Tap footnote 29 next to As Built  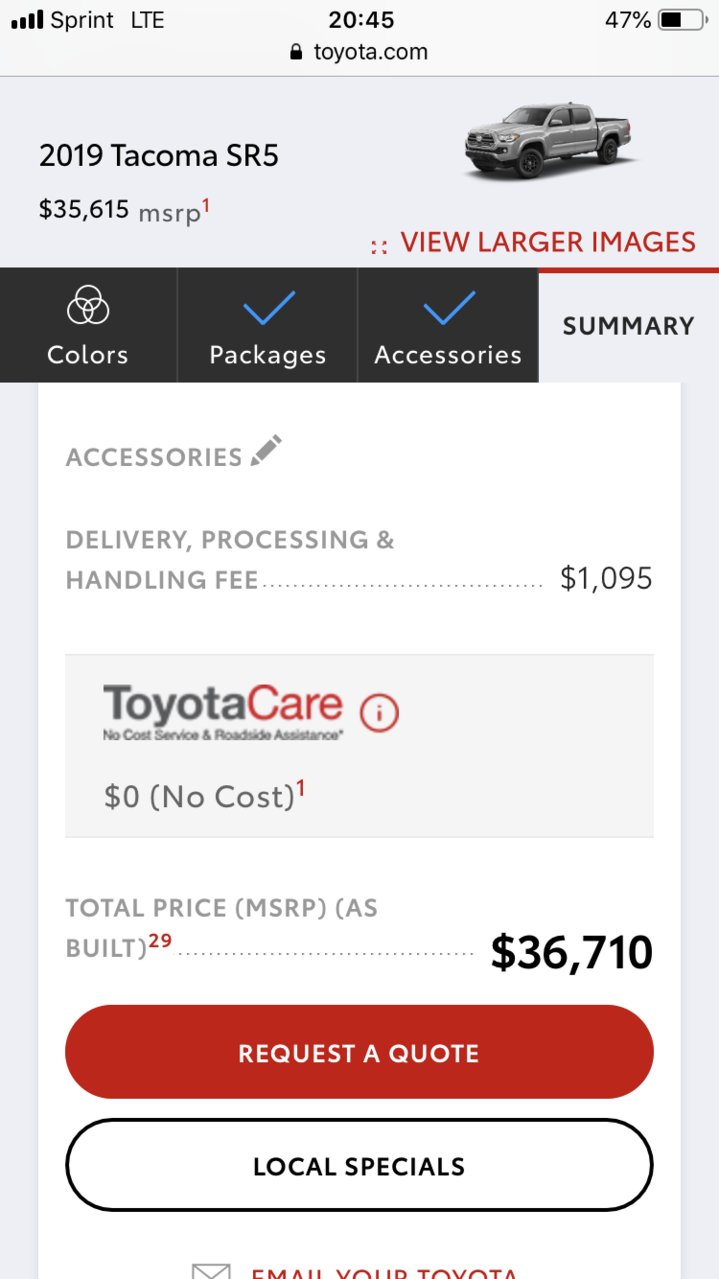[x=160, y=941]
